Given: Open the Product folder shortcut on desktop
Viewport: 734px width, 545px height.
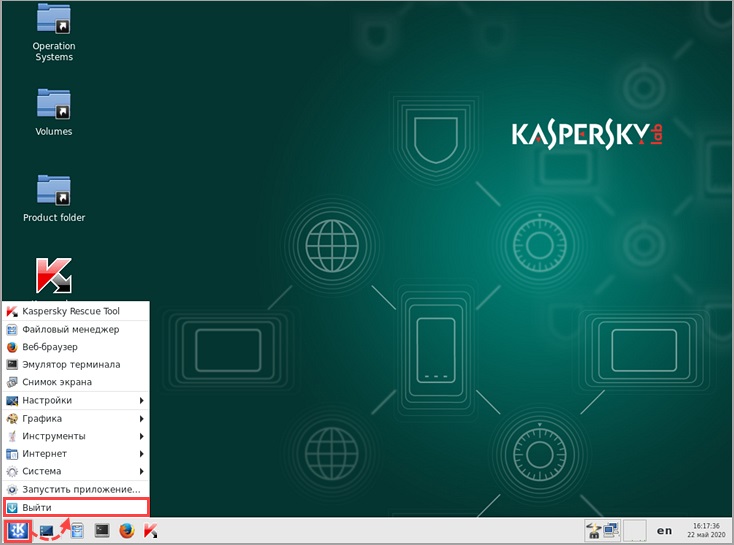Looking at the screenshot, I should (54, 199).
